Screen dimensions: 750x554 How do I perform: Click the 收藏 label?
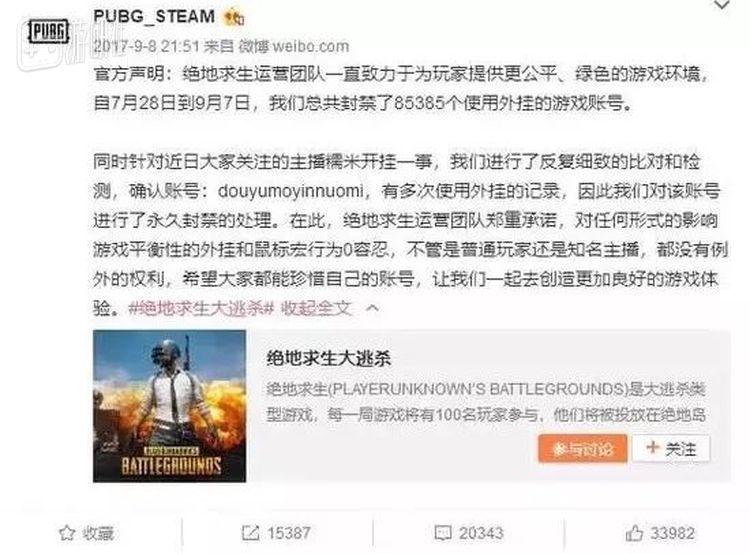tap(98, 533)
